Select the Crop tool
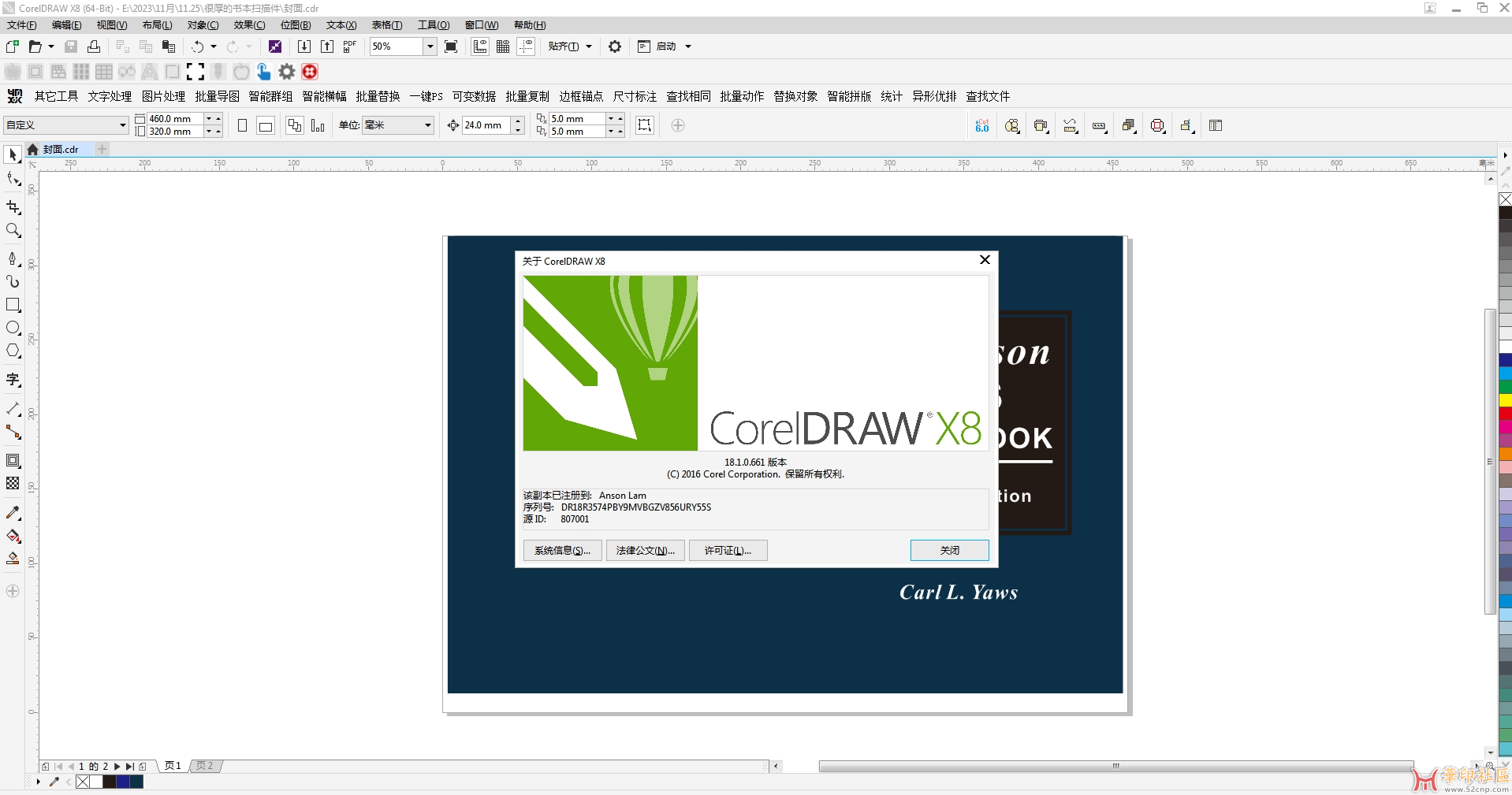 click(13, 207)
